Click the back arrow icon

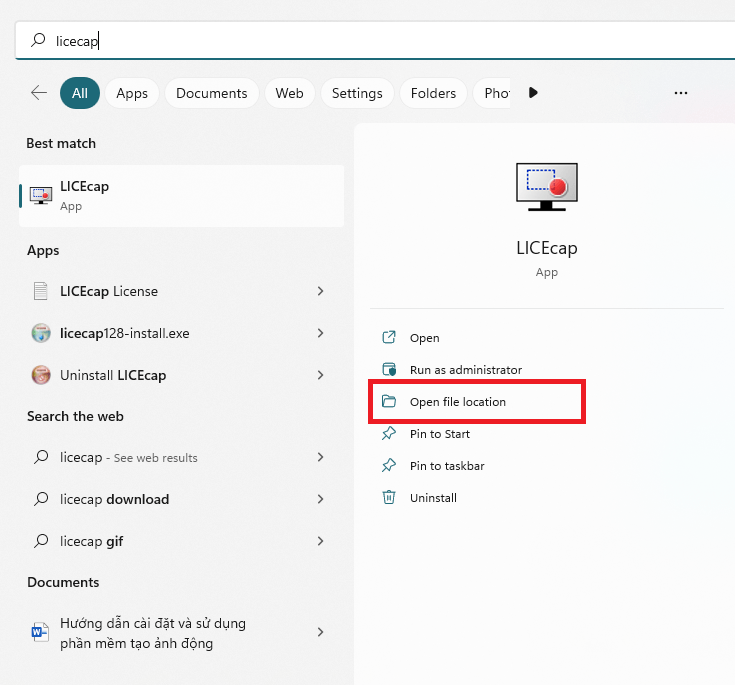click(39, 92)
